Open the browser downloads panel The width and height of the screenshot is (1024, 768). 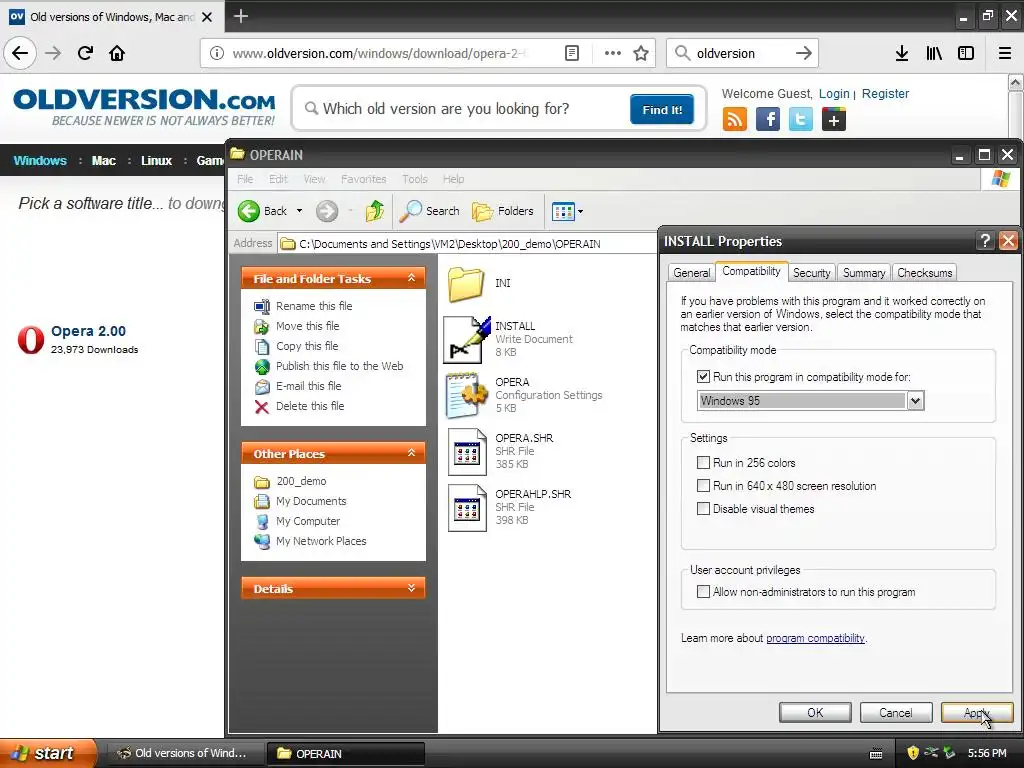point(902,53)
